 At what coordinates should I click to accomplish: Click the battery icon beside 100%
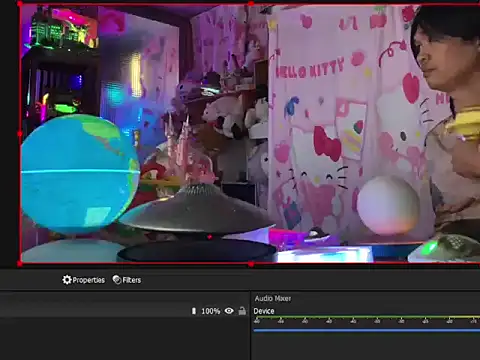(x=194, y=311)
